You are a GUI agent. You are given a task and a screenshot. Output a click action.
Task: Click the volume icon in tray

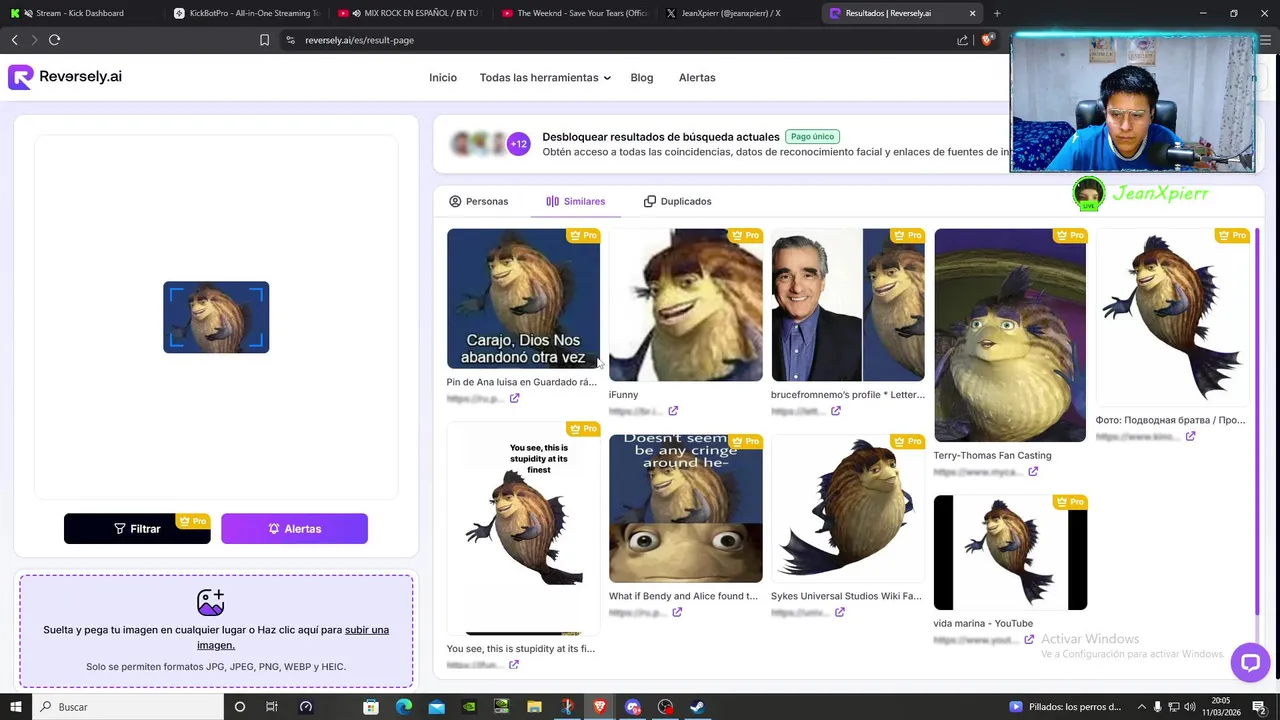tap(1190, 707)
